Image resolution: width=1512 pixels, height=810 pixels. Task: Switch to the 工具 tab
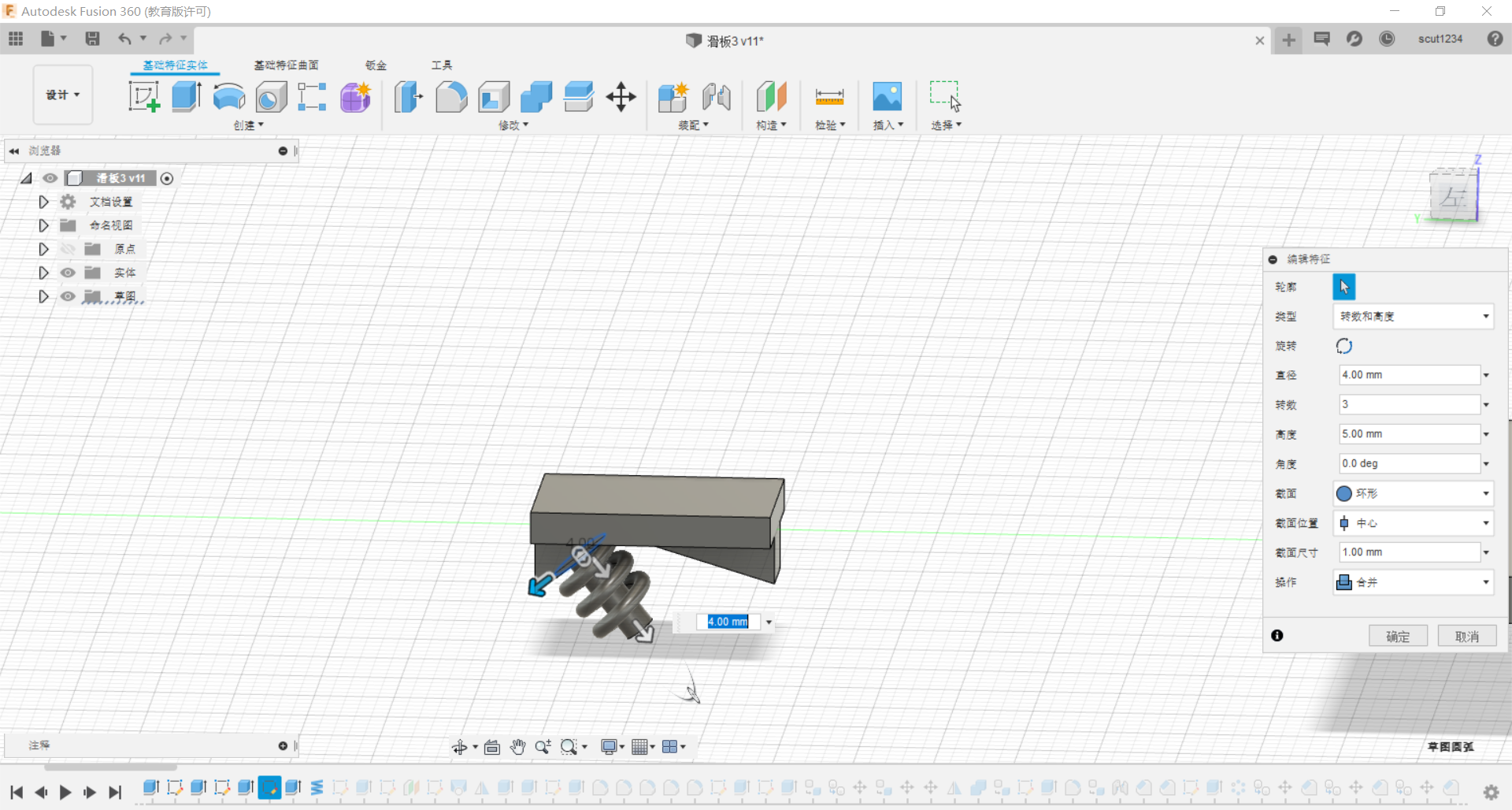click(442, 65)
